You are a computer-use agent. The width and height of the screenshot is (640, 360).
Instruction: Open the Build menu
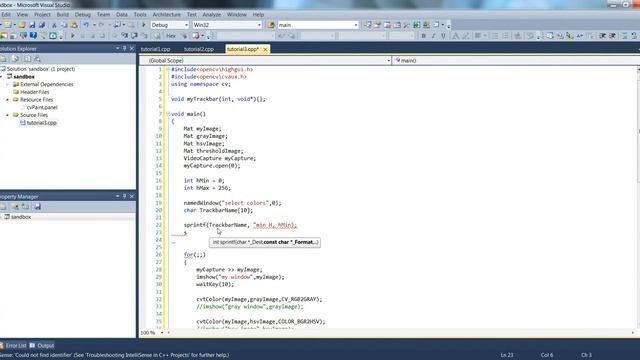[62, 15]
